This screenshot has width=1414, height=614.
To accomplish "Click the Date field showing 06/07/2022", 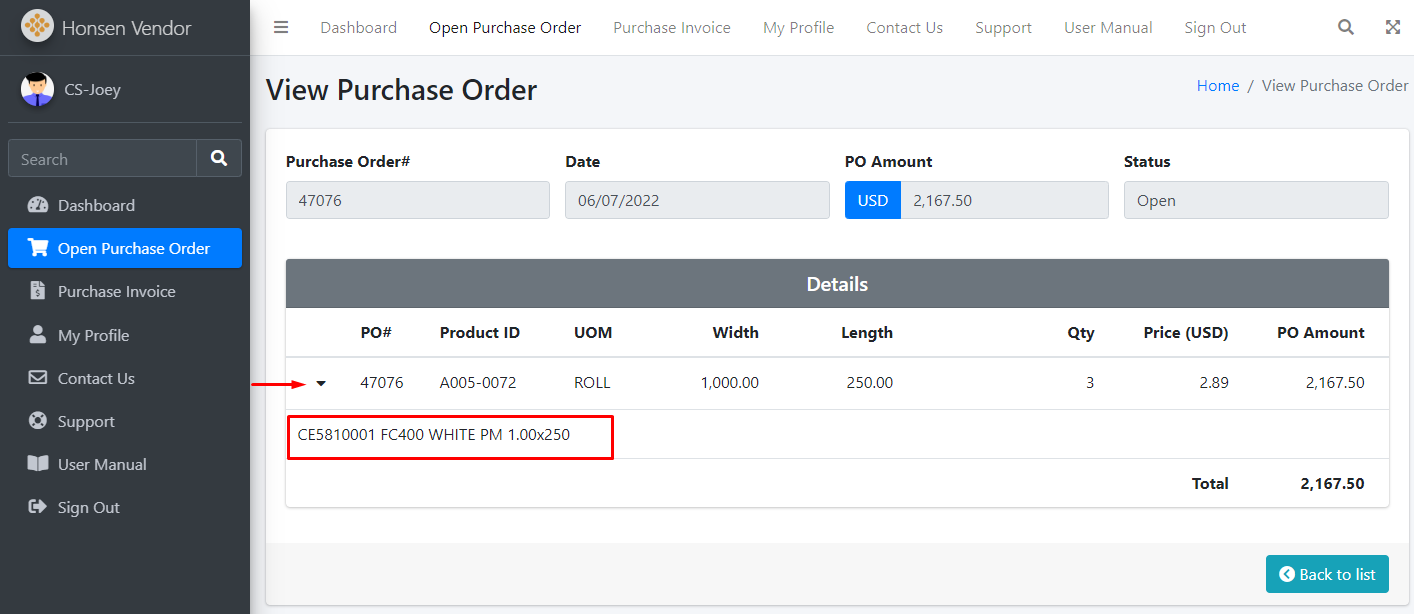I will (x=697, y=200).
